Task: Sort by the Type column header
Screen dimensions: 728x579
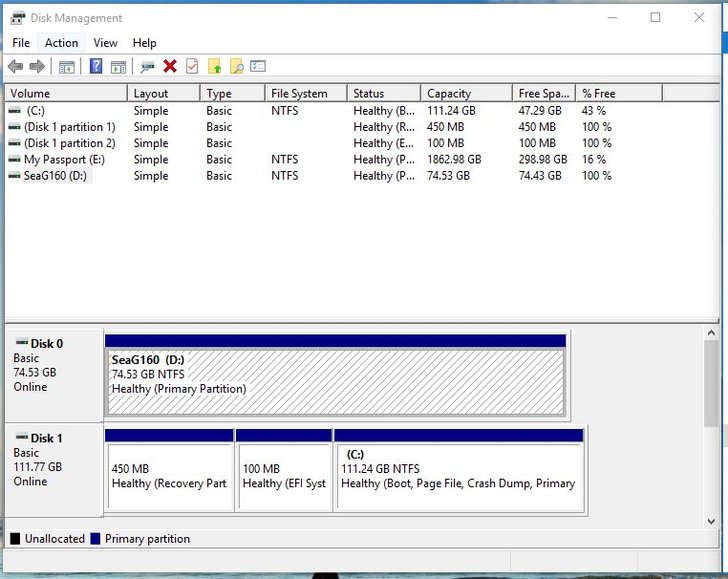Action: tap(232, 93)
